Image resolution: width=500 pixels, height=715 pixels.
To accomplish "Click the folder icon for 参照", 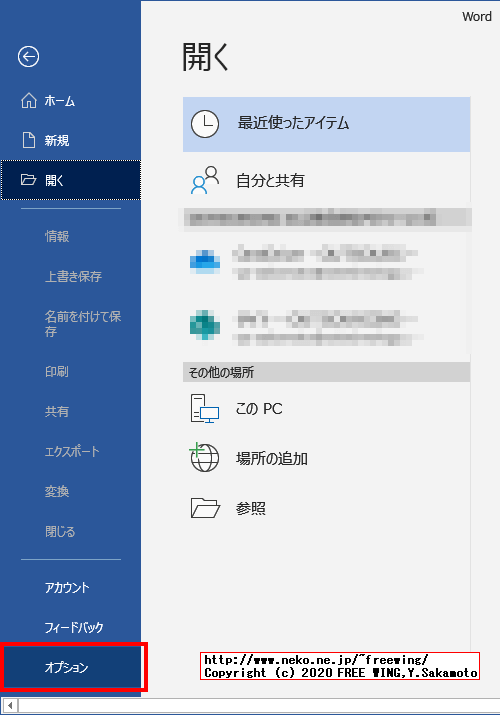I will [x=205, y=508].
